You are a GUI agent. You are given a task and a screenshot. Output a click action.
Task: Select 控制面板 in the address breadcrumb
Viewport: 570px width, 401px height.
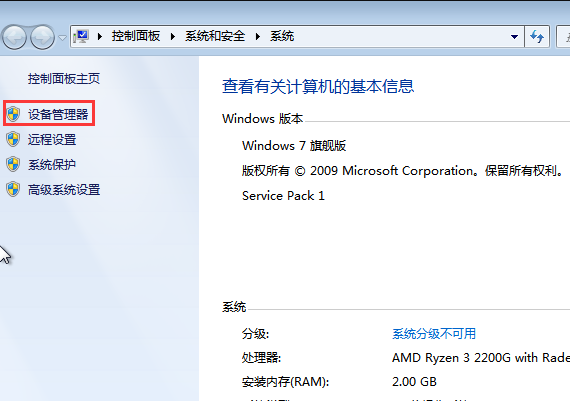136,36
